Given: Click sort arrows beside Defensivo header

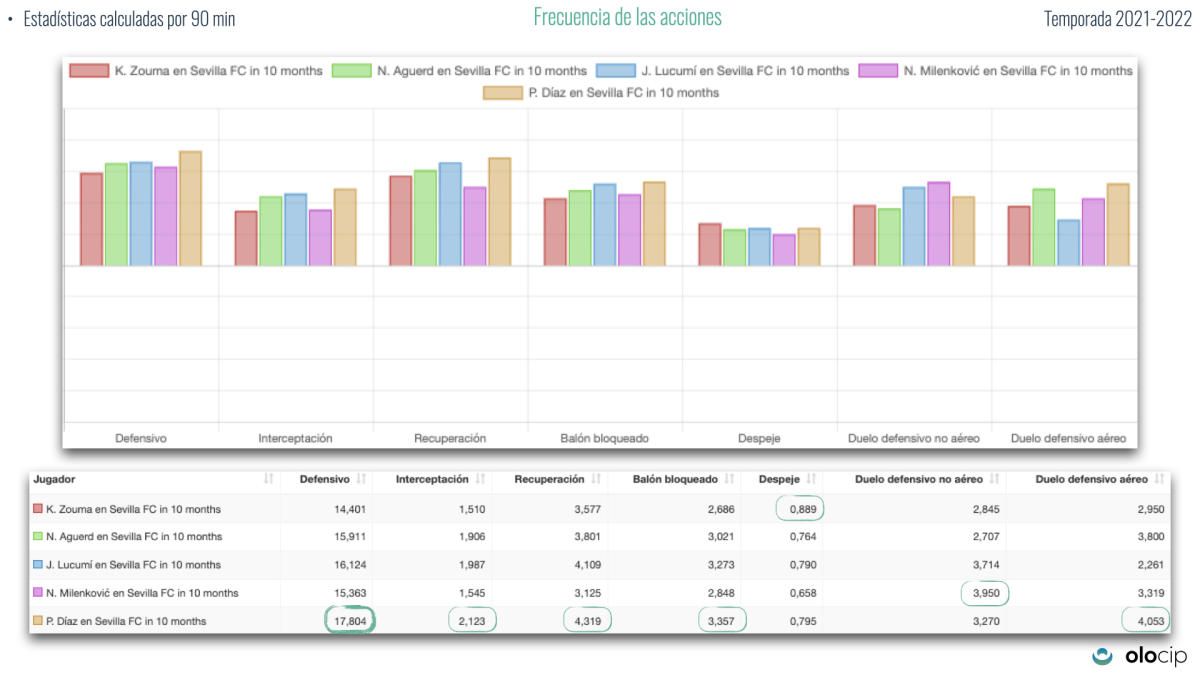Looking at the screenshot, I should (362, 480).
